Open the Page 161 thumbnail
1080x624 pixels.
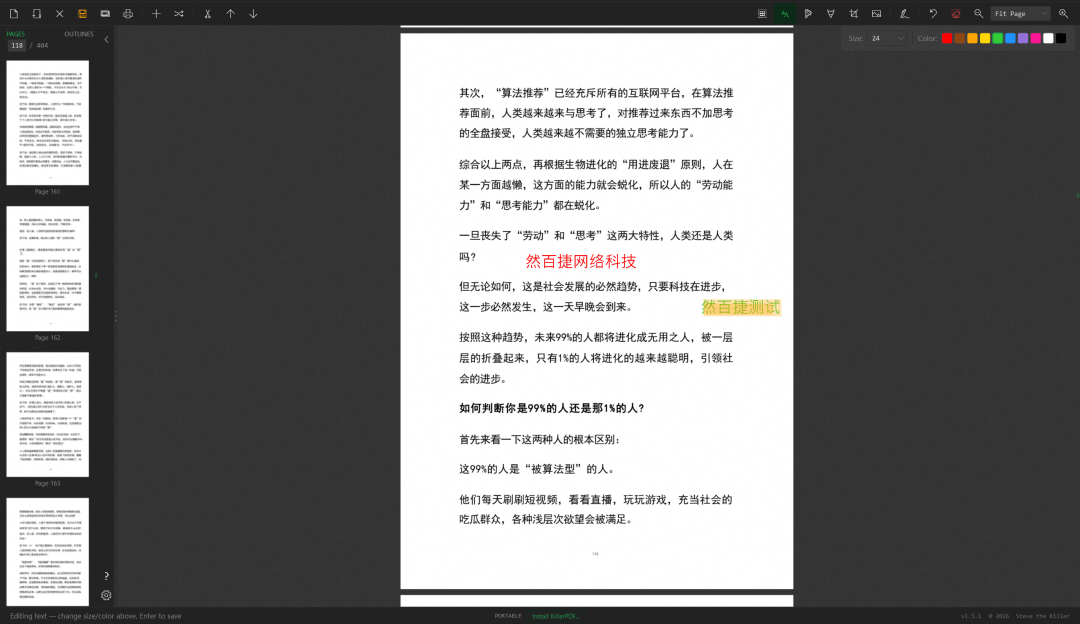point(48,123)
